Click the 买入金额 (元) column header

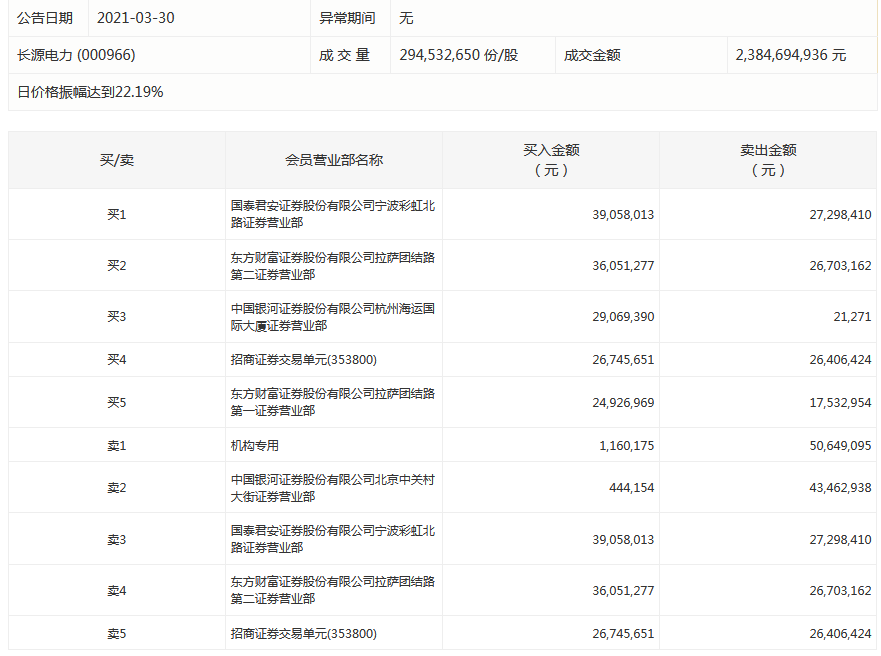(551, 160)
